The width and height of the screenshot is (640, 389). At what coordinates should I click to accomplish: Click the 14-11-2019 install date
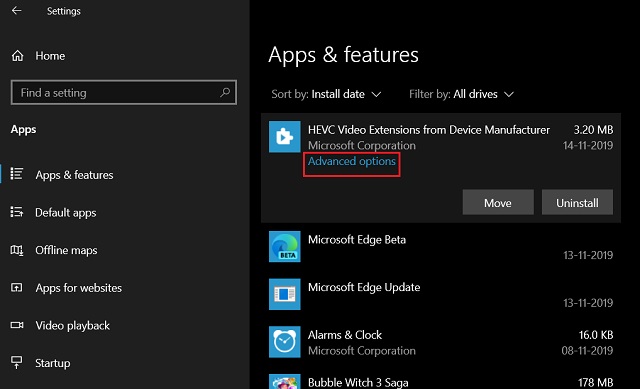click(x=588, y=145)
